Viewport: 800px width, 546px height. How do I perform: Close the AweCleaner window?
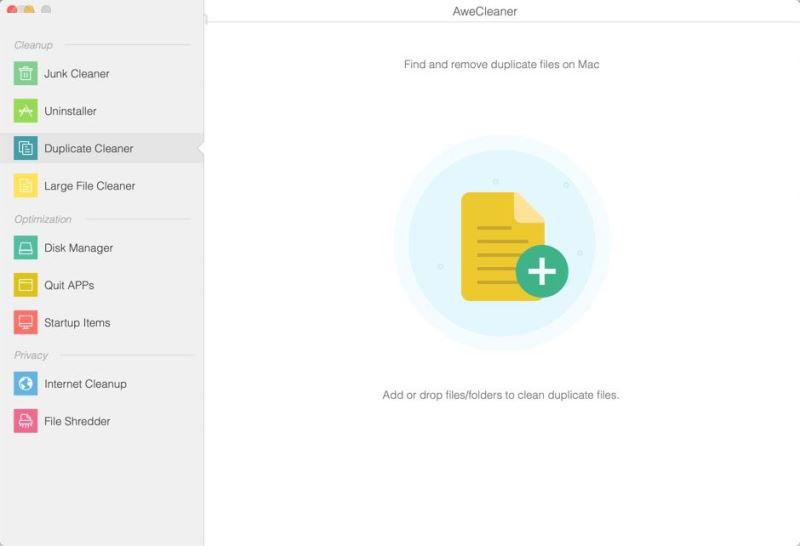click(x=12, y=9)
